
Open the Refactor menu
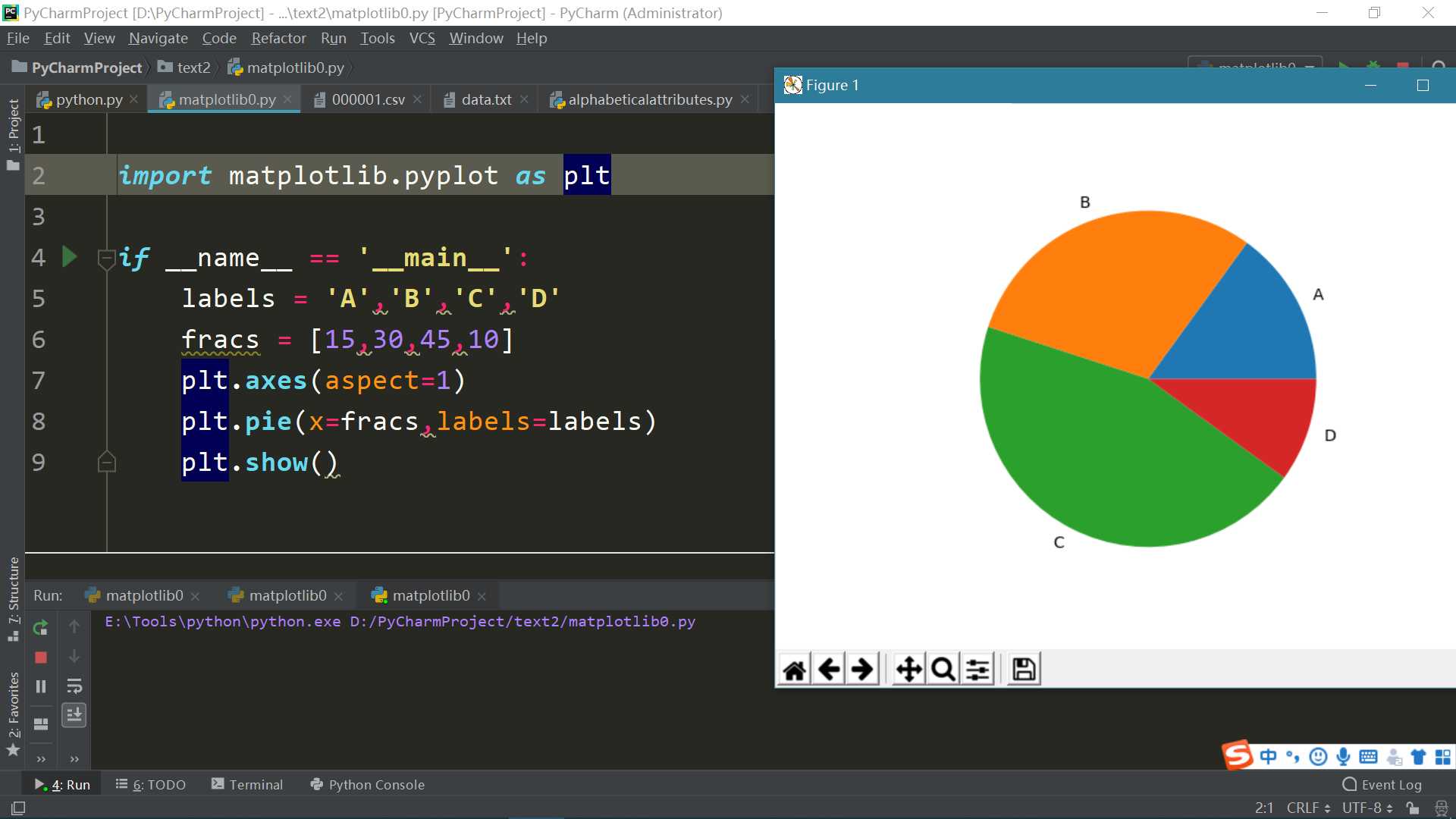click(278, 38)
